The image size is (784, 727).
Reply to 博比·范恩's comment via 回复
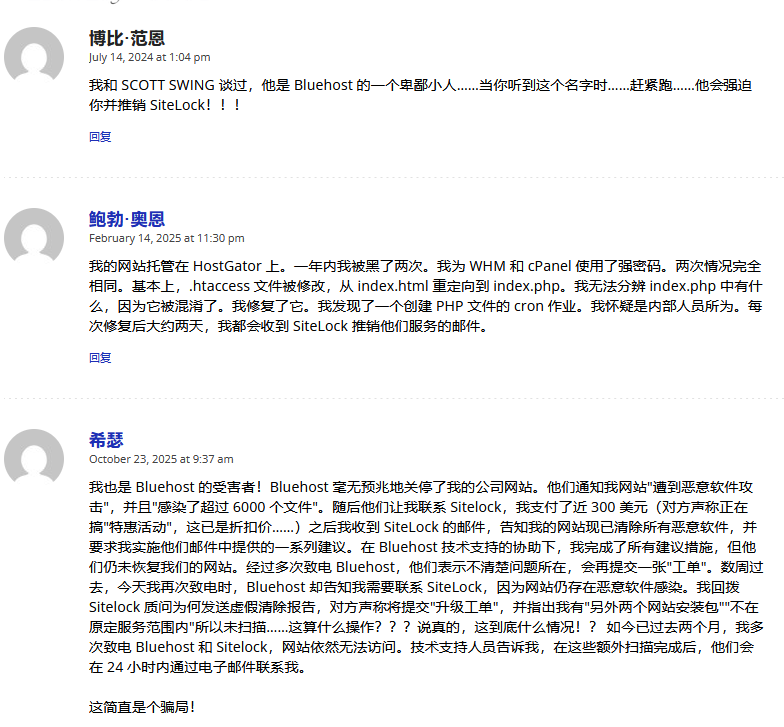[x=100, y=136]
